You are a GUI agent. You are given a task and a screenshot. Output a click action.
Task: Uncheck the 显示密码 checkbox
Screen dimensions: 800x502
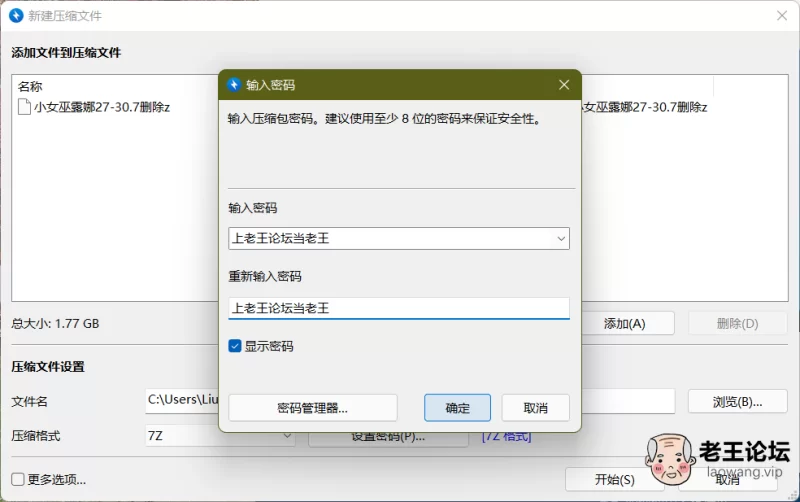click(235, 346)
